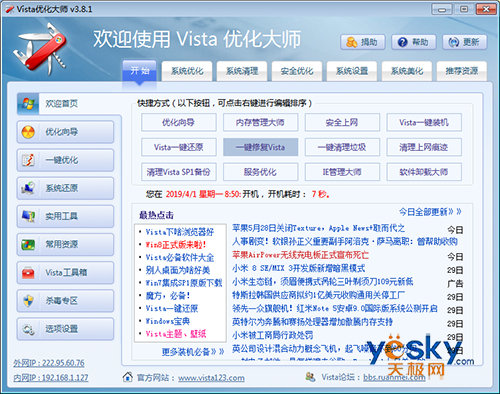Screen dimensions: 500x394
Task: Open news 英特尔为奔腾和赛扬处理器 headline
Action: tap(312, 322)
